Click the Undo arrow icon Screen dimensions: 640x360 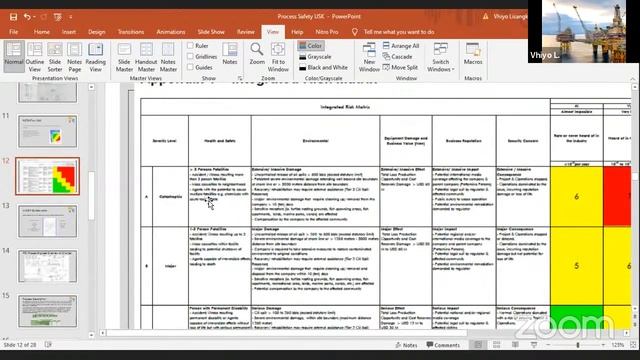click(27, 17)
